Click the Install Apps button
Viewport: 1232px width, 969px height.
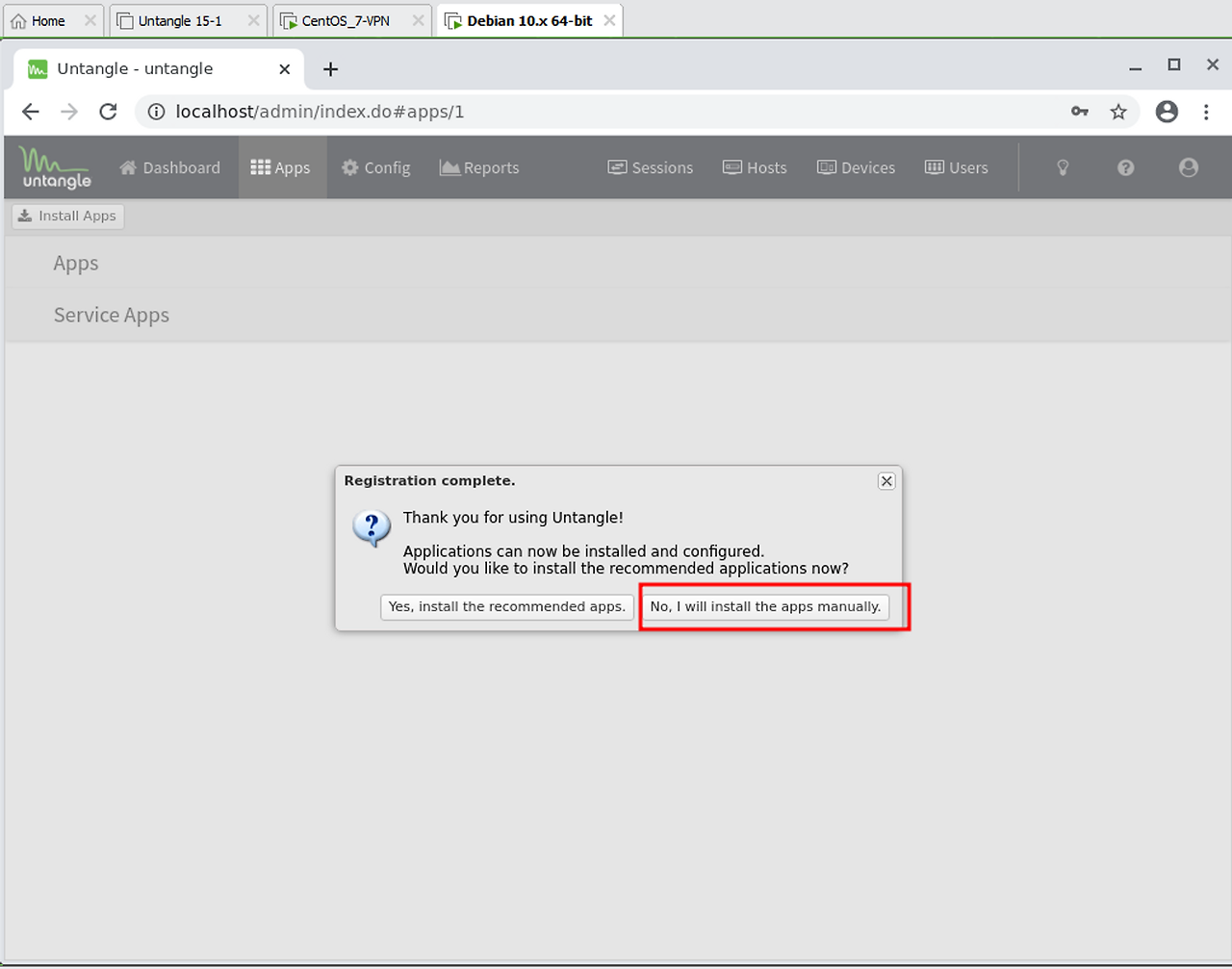tap(67, 216)
